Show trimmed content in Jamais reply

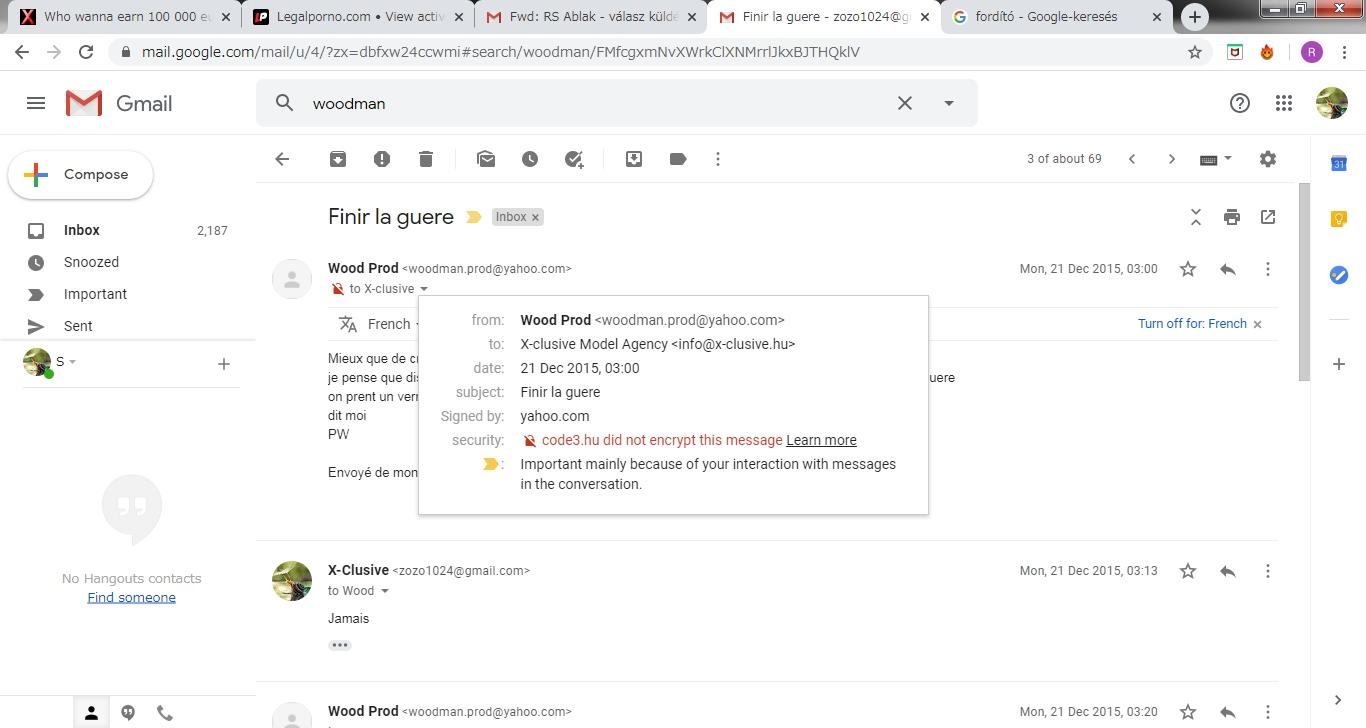click(x=340, y=645)
